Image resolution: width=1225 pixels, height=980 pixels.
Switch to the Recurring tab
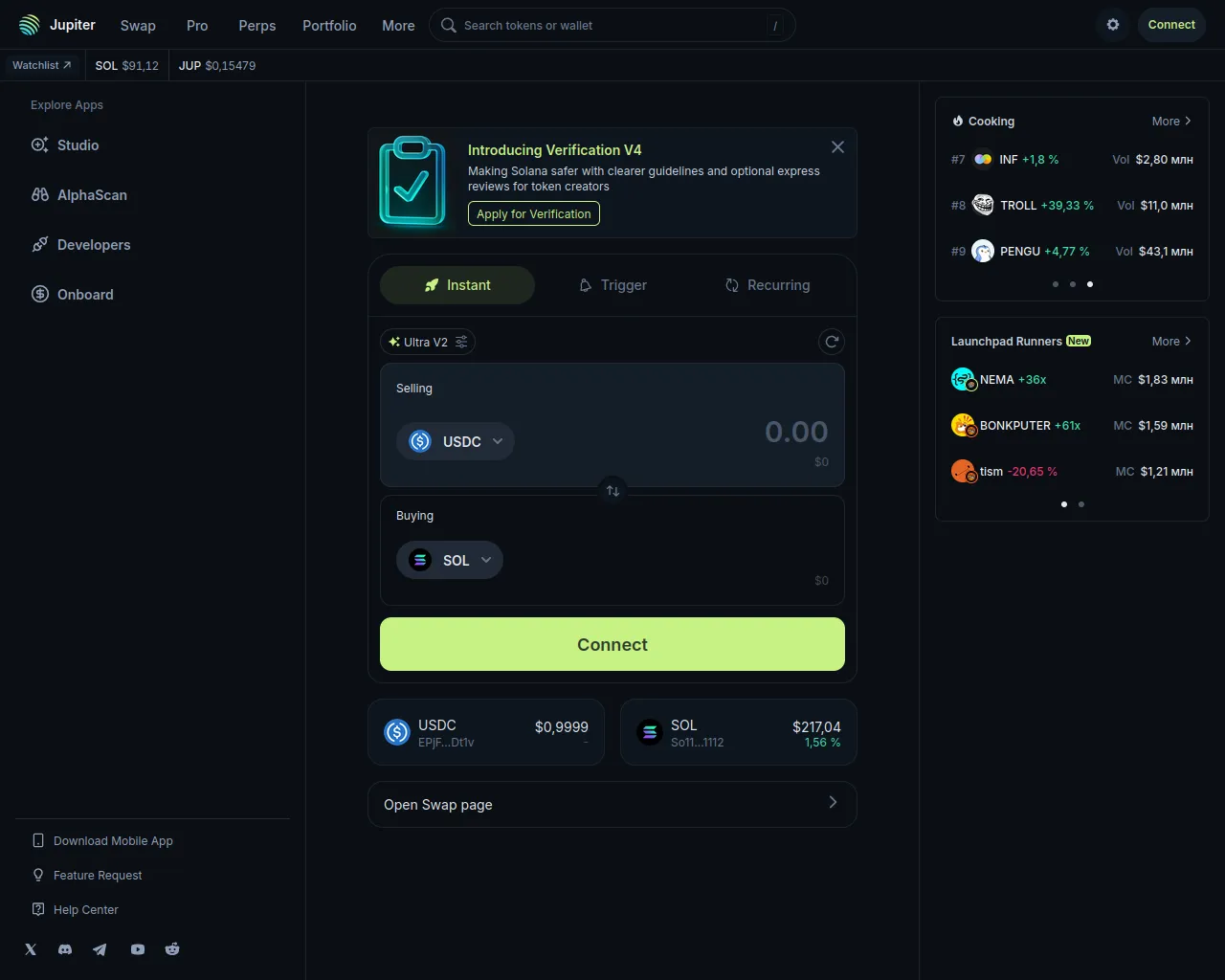tap(768, 285)
